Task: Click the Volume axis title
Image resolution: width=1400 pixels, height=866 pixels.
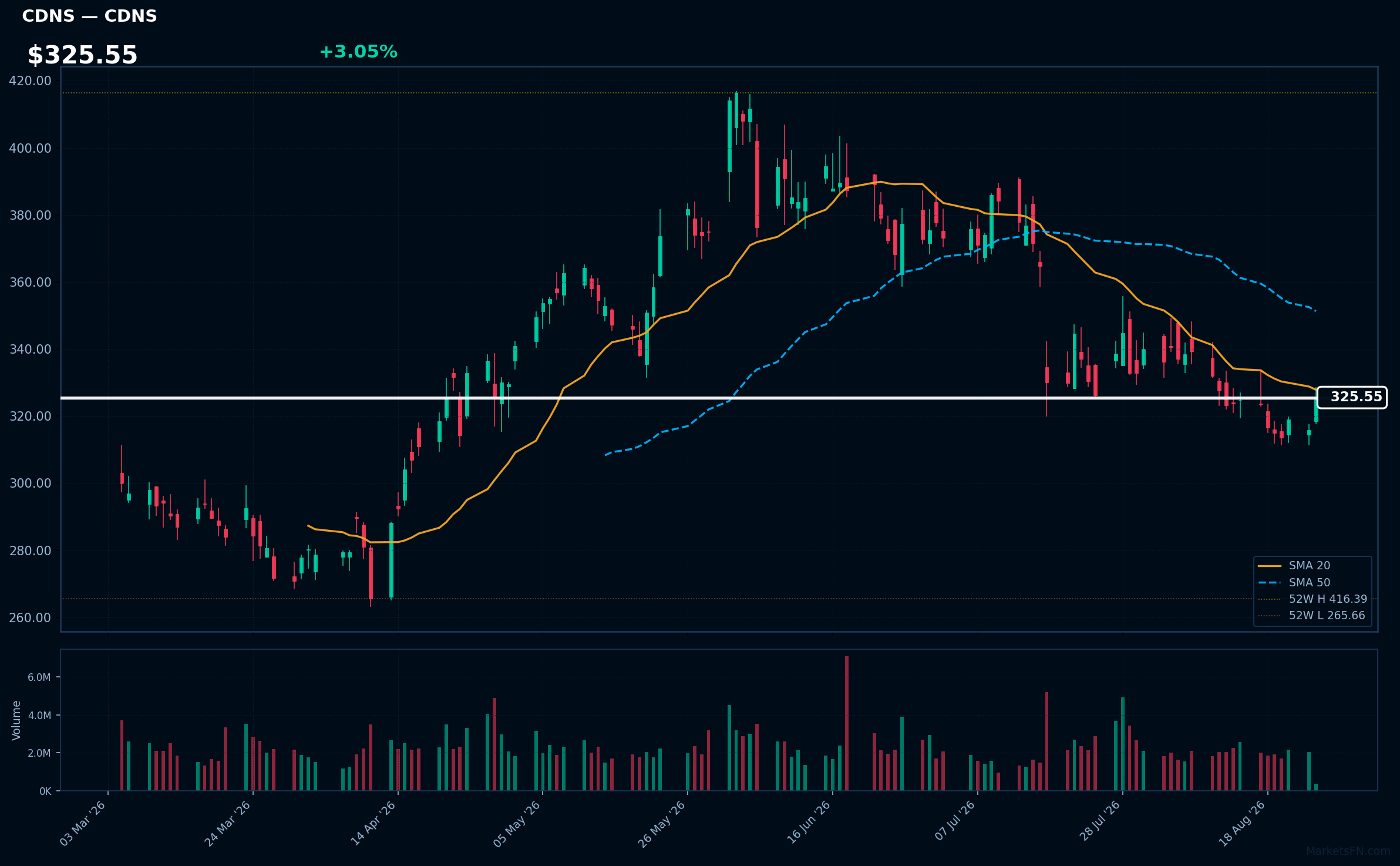Action: pyautogui.click(x=16, y=720)
